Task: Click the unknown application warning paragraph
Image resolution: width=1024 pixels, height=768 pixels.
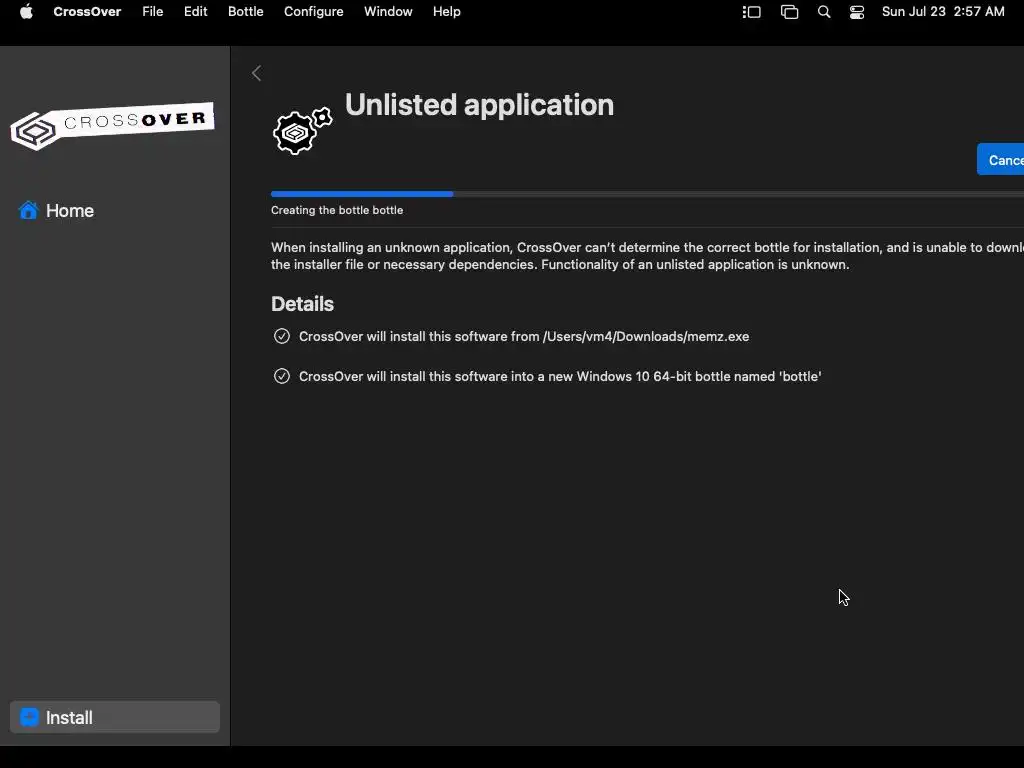Action: [647, 256]
